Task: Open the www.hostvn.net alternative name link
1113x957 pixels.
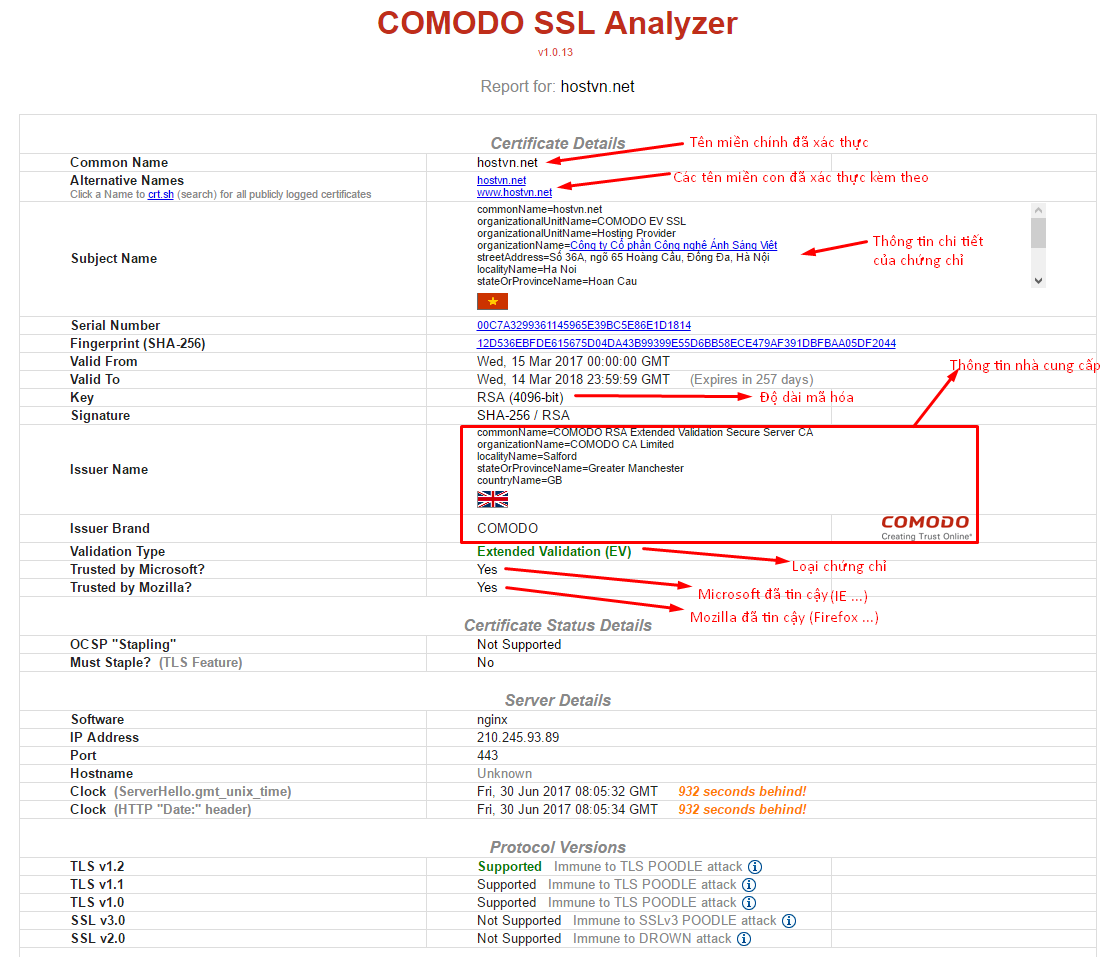Action: click(514, 192)
